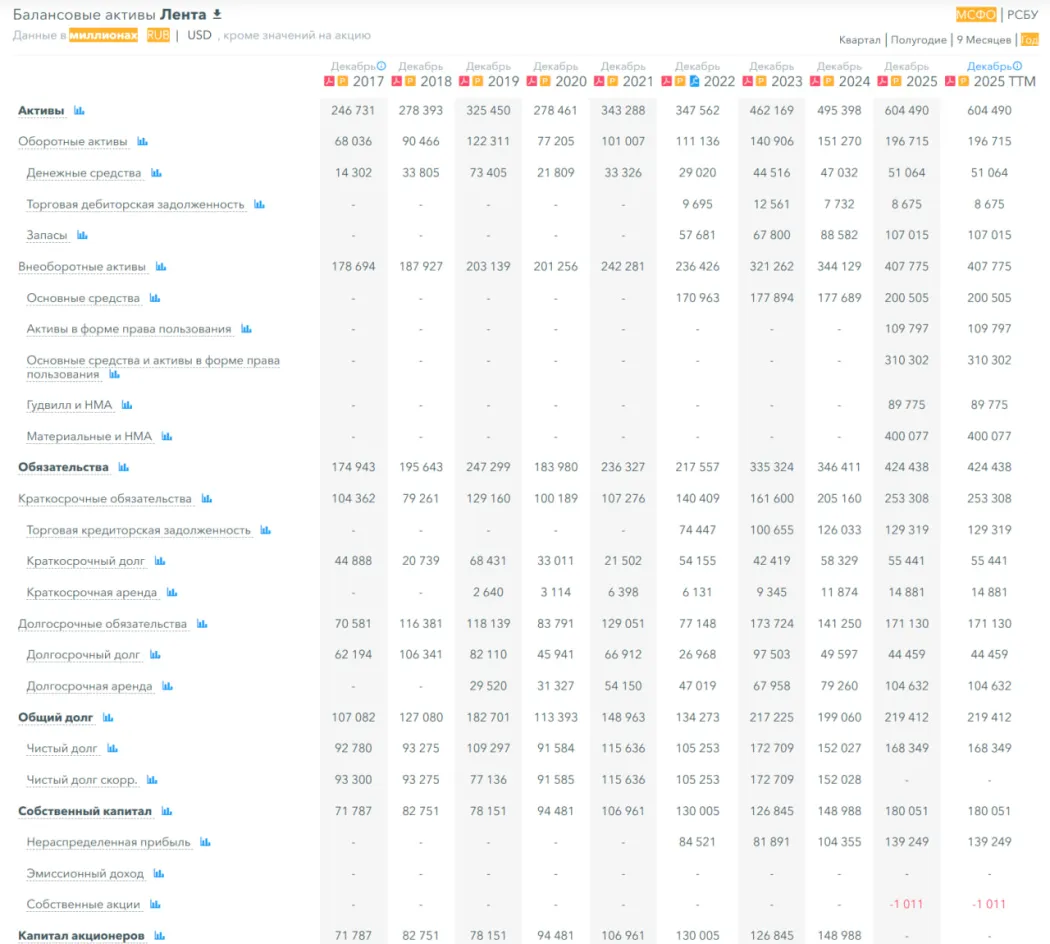Open the presentation icon for 2020
This screenshot has height=944, width=1050.
click(x=545, y=81)
